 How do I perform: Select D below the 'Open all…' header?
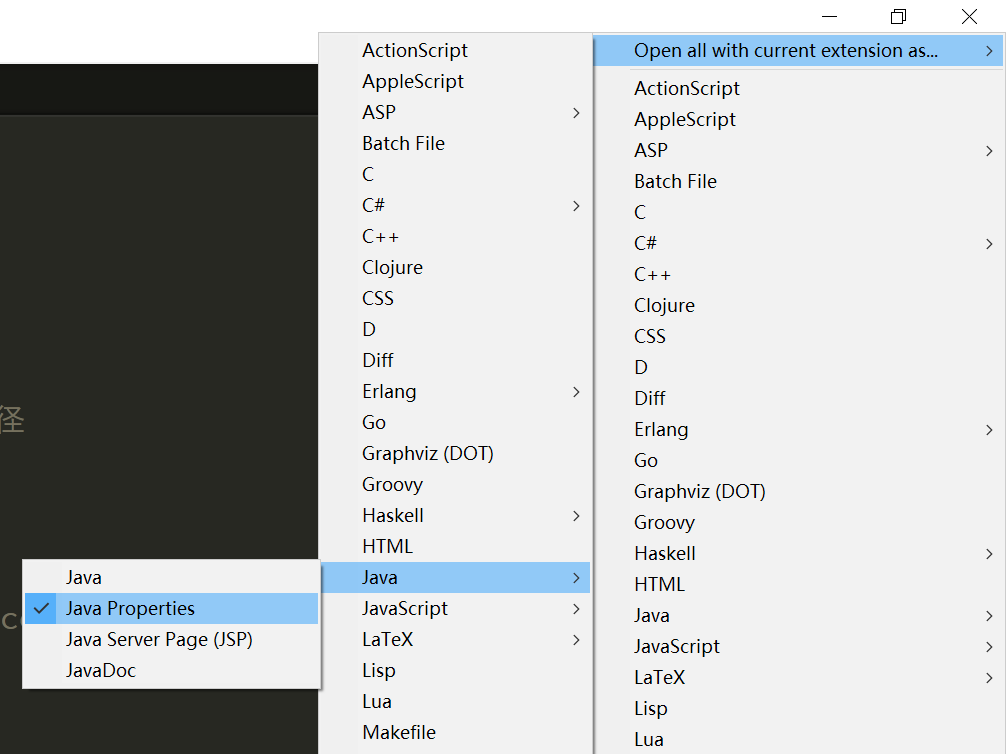pyautogui.click(x=798, y=367)
